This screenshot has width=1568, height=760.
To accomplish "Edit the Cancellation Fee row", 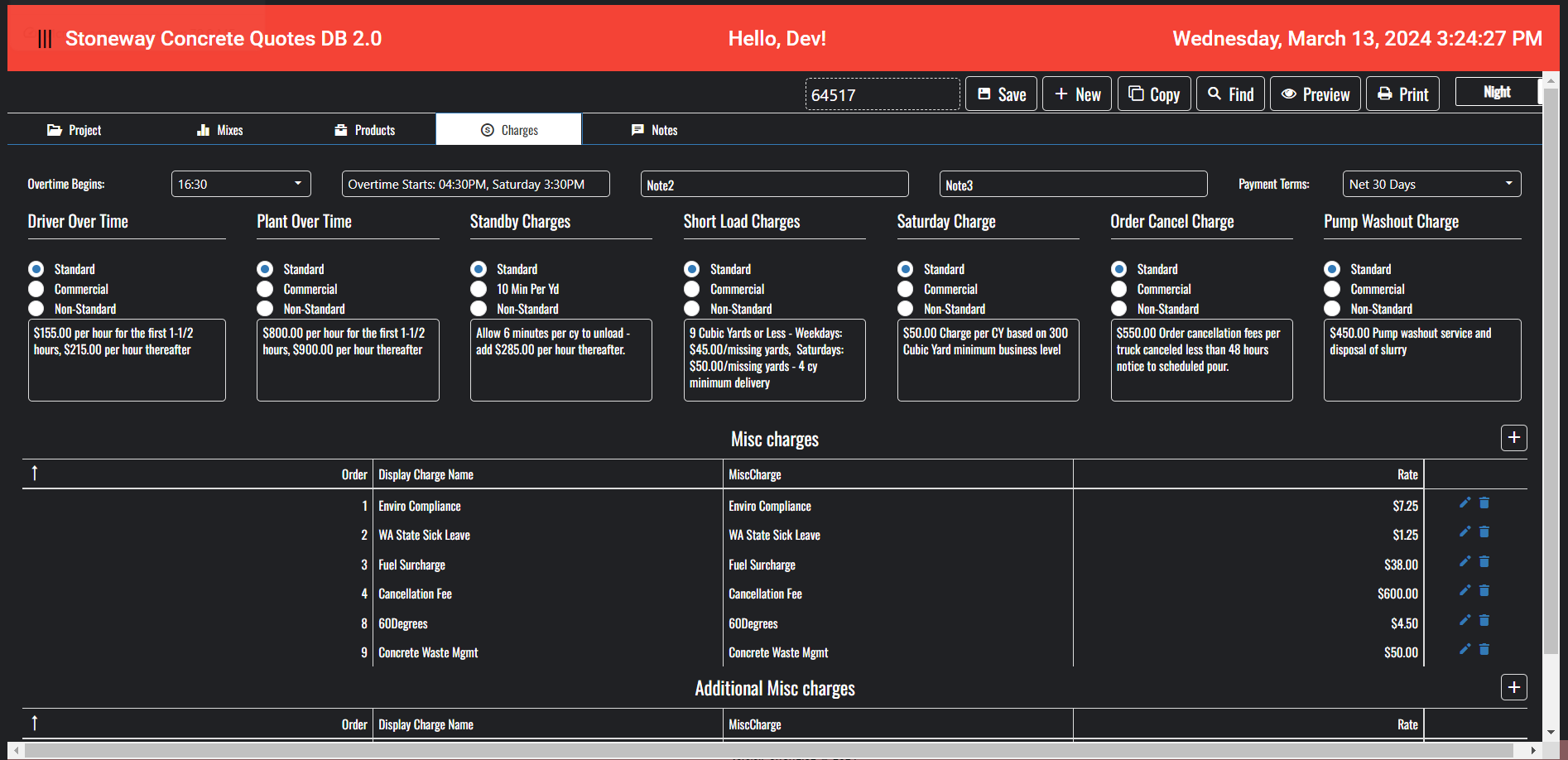I will tap(1465, 590).
